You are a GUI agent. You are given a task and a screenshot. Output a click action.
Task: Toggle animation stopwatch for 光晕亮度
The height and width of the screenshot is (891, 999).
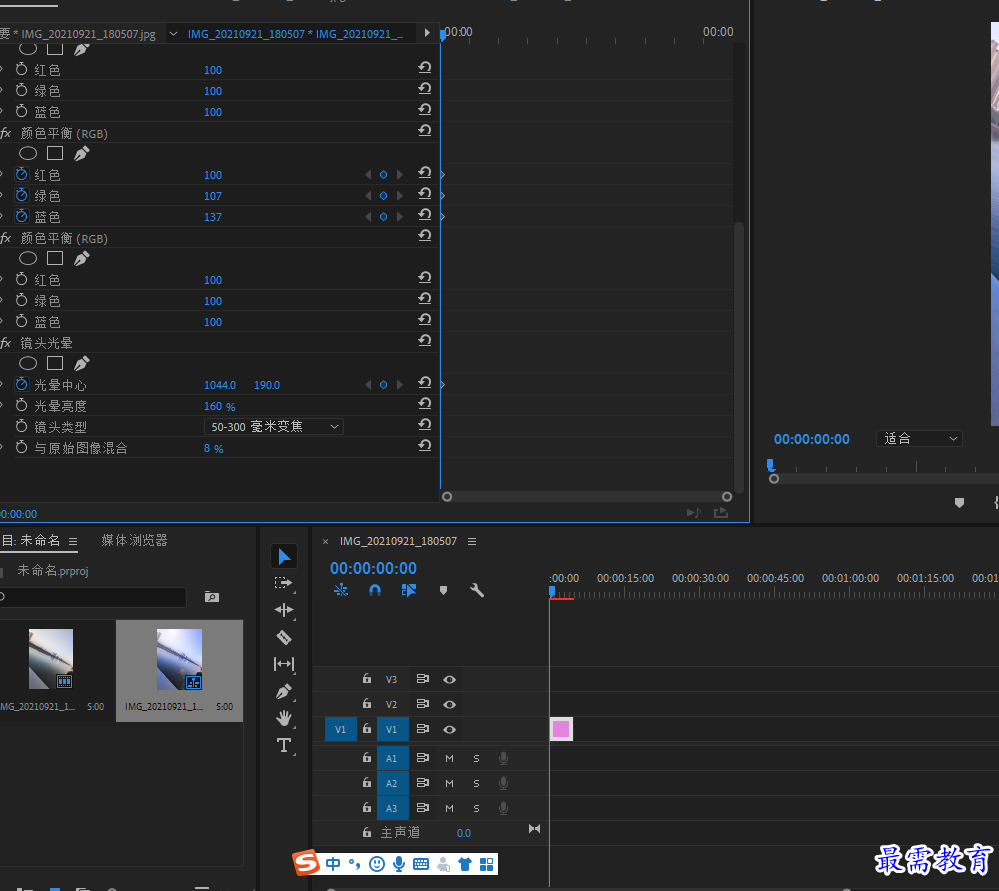point(22,405)
